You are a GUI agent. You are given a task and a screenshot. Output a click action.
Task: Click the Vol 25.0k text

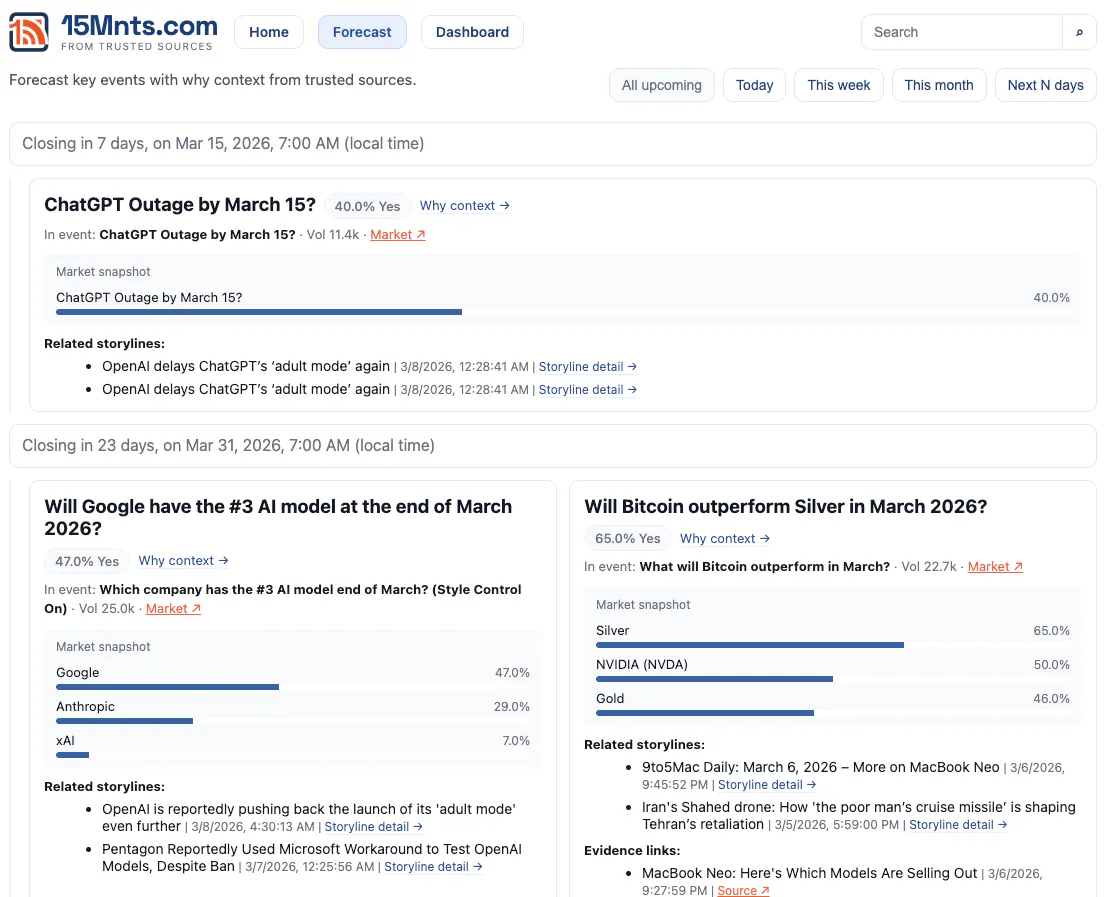pos(107,609)
